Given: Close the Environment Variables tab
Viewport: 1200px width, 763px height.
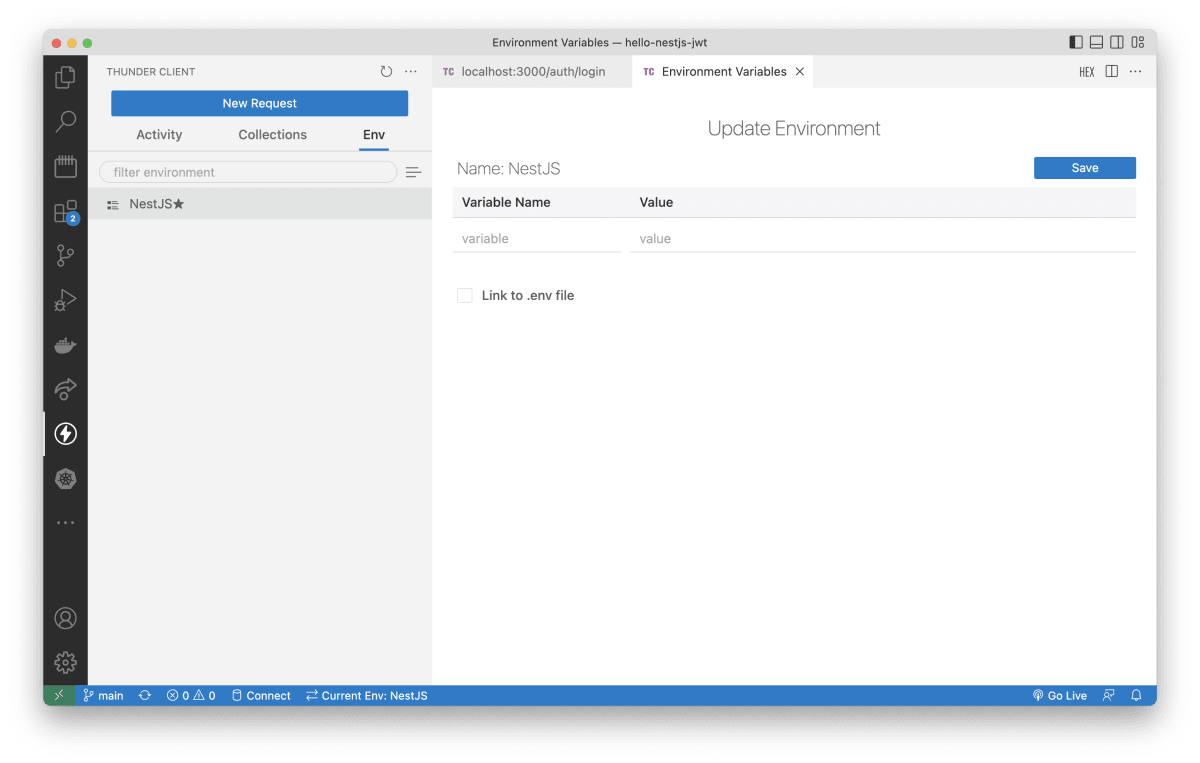Looking at the screenshot, I should coord(800,72).
